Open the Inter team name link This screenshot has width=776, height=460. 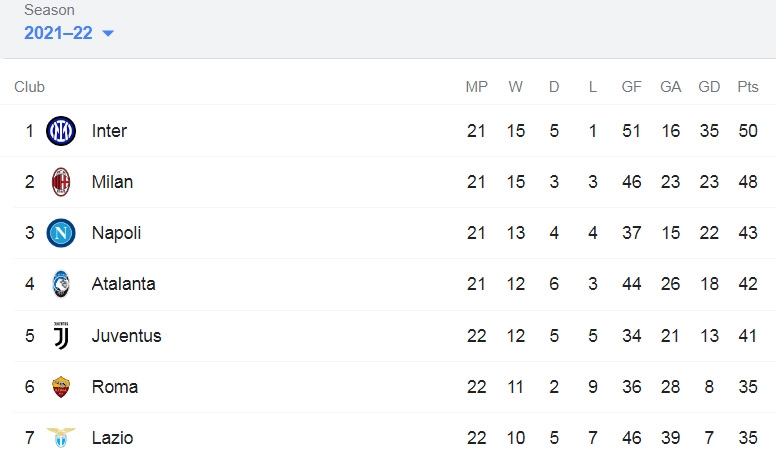(x=109, y=131)
